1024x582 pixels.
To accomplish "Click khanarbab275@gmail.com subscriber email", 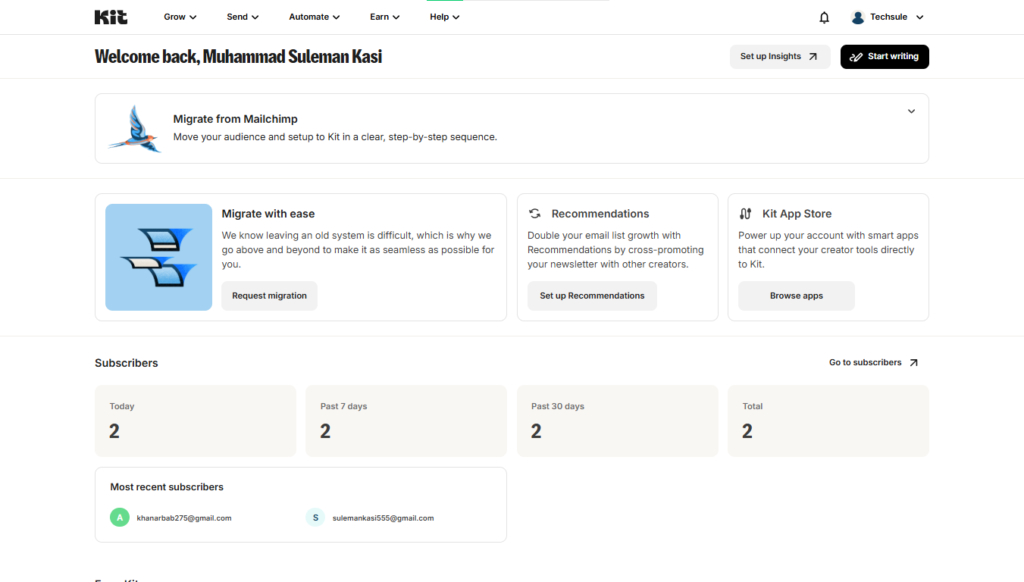I will (184, 518).
